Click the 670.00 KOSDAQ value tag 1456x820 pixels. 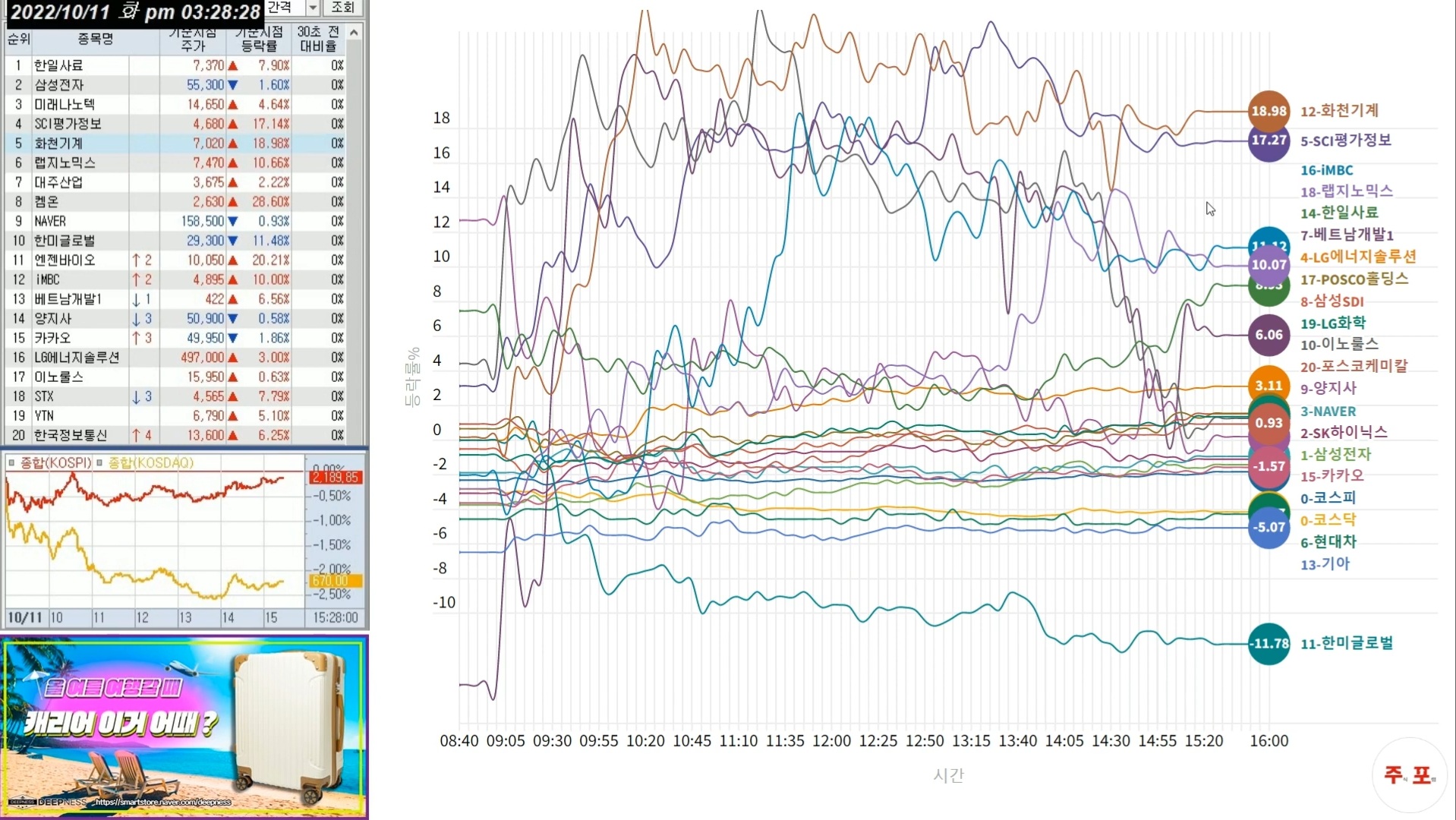point(336,581)
